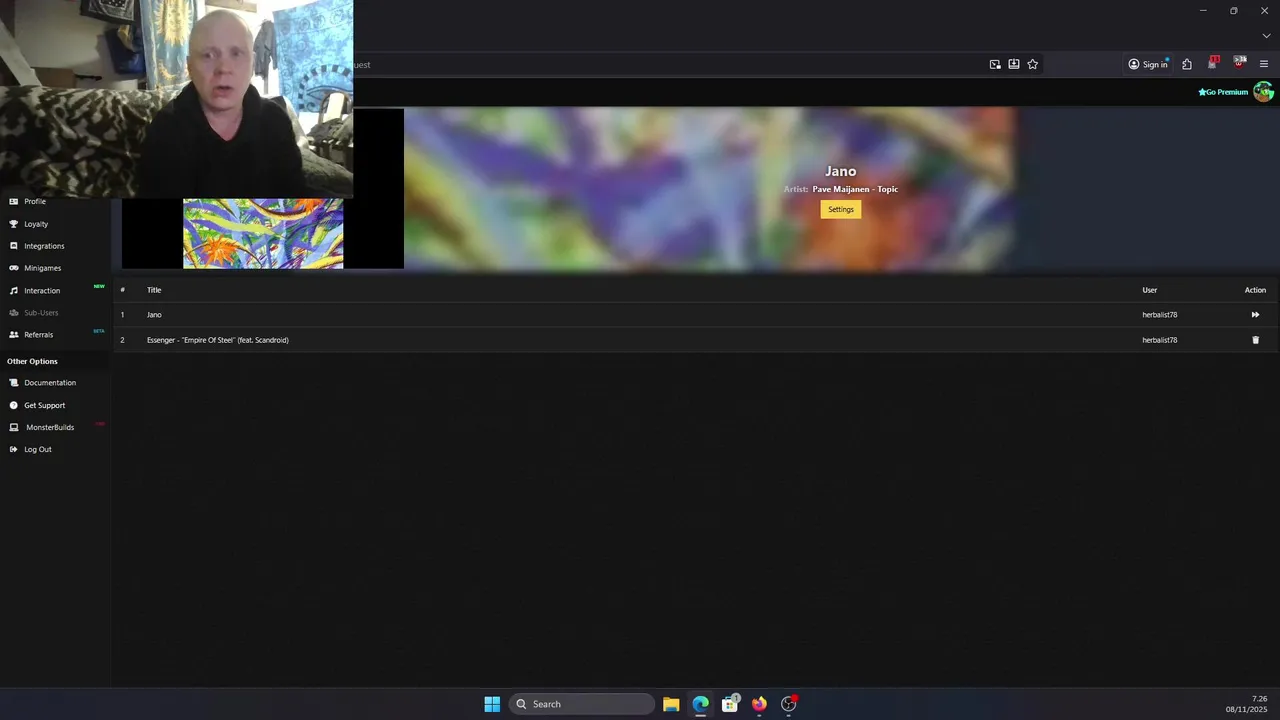This screenshot has height=720, width=1280.
Task: Open Microsoft Edge from the taskbar
Action: click(701, 704)
